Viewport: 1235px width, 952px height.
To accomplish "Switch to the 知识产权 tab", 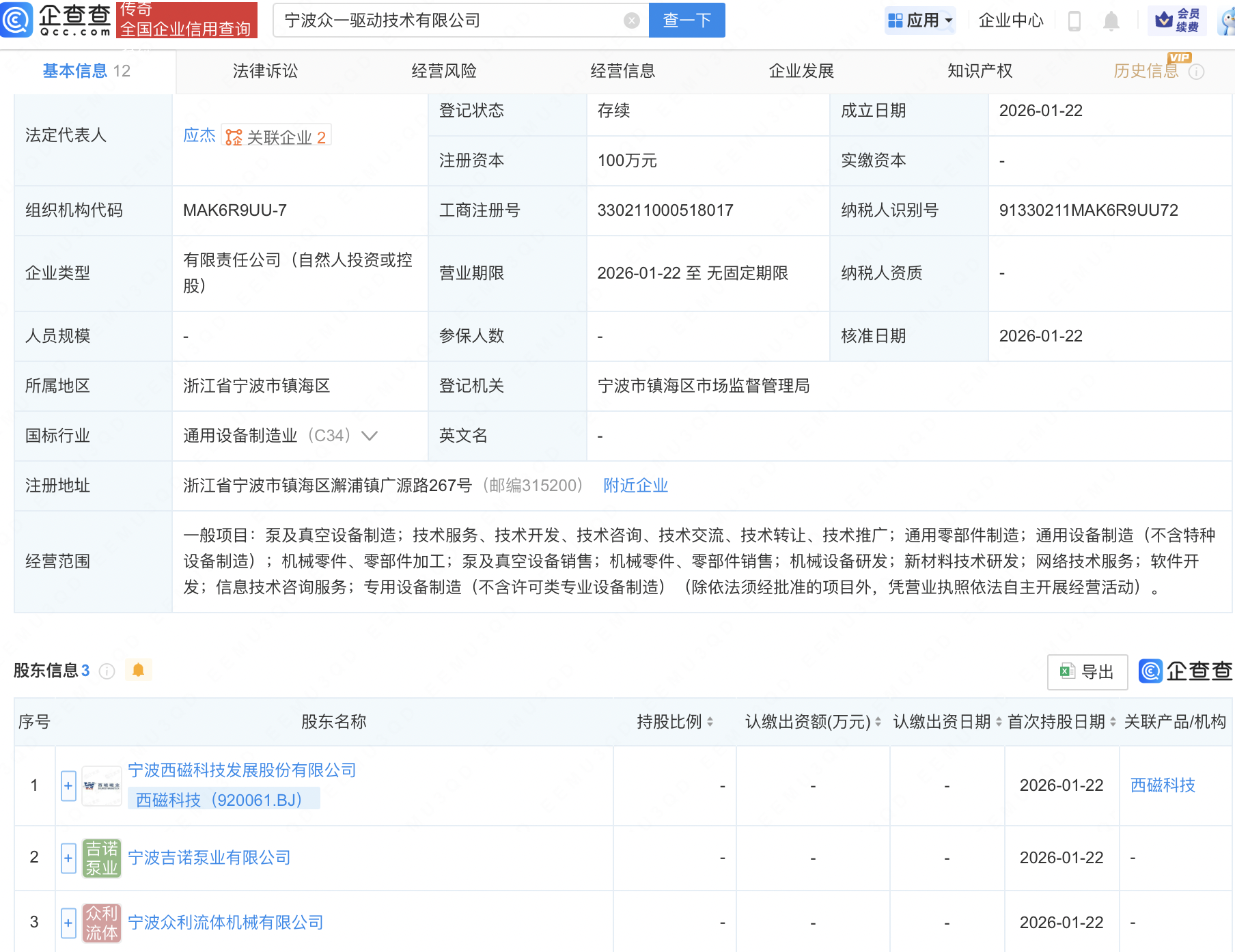I will coord(980,71).
